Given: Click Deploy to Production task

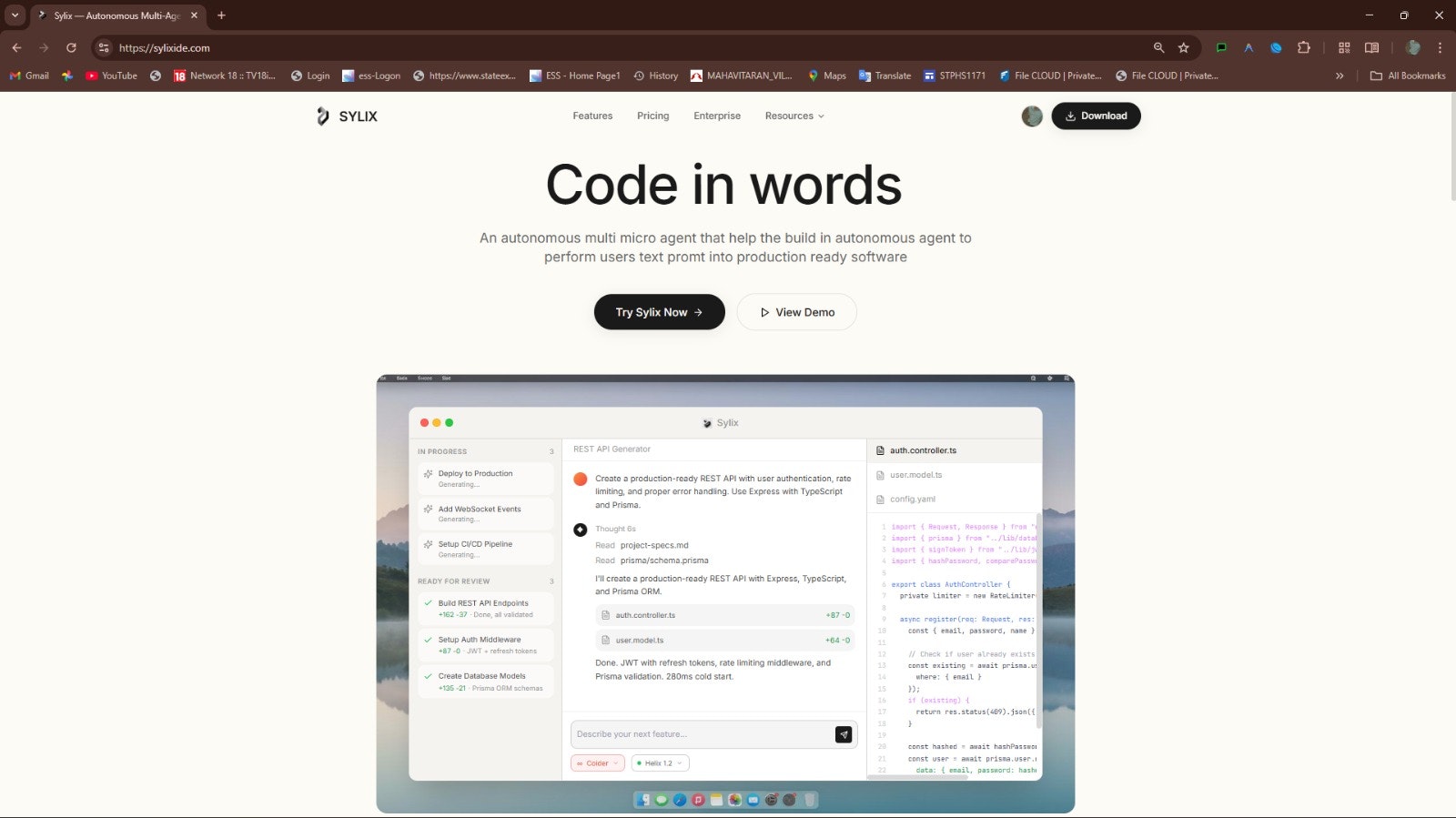Looking at the screenshot, I should coord(485,479).
